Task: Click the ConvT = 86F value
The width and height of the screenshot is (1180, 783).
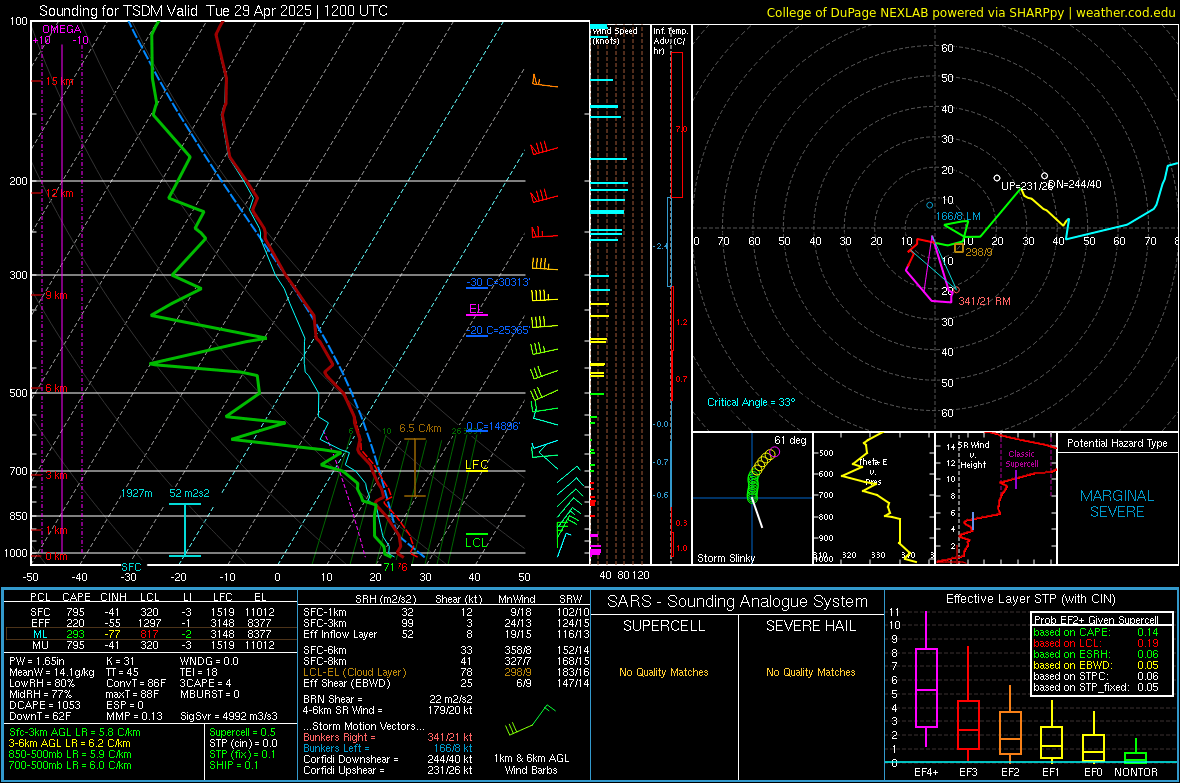Action: (x=135, y=683)
